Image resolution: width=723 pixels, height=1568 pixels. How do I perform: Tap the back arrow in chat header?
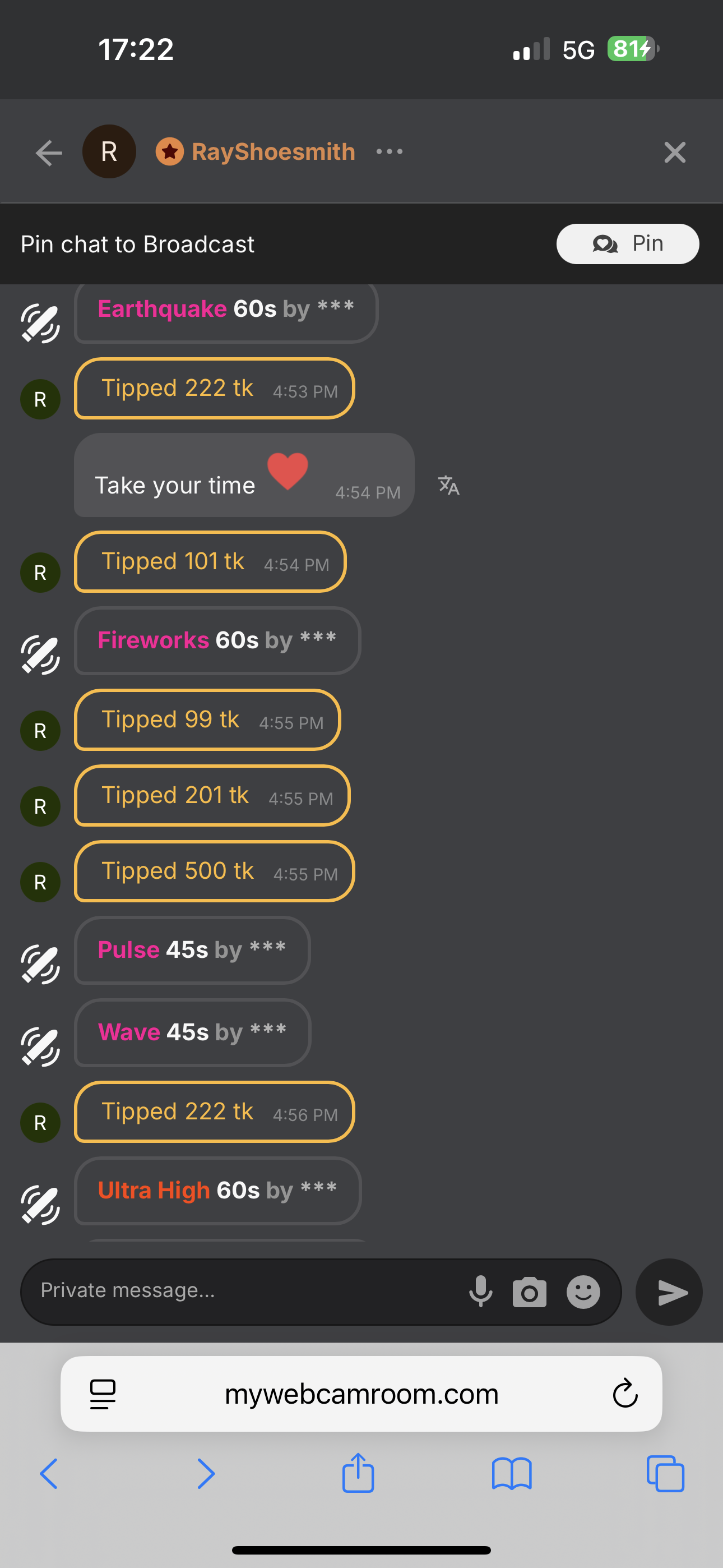point(49,152)
